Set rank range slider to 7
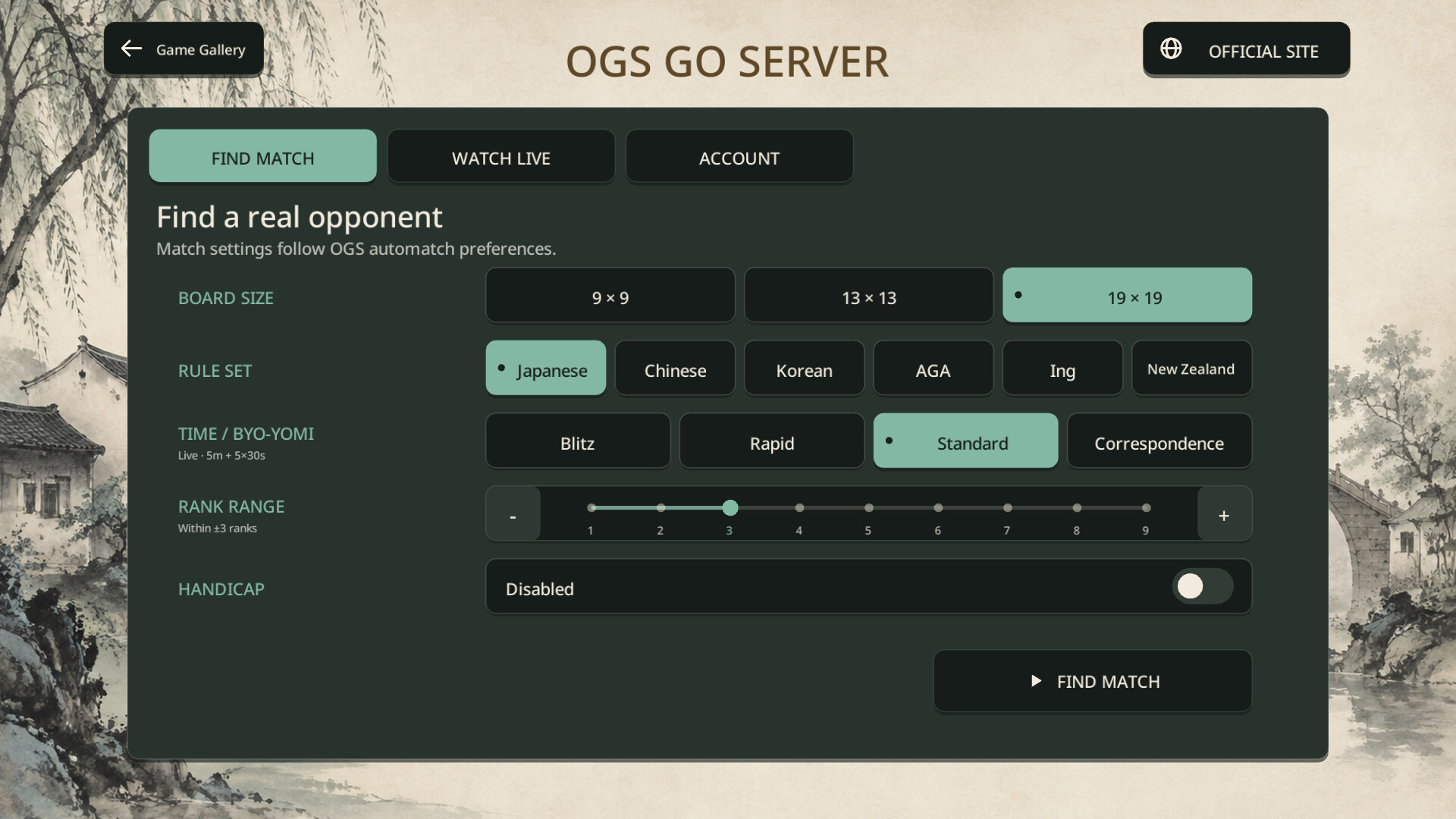 1008,508
